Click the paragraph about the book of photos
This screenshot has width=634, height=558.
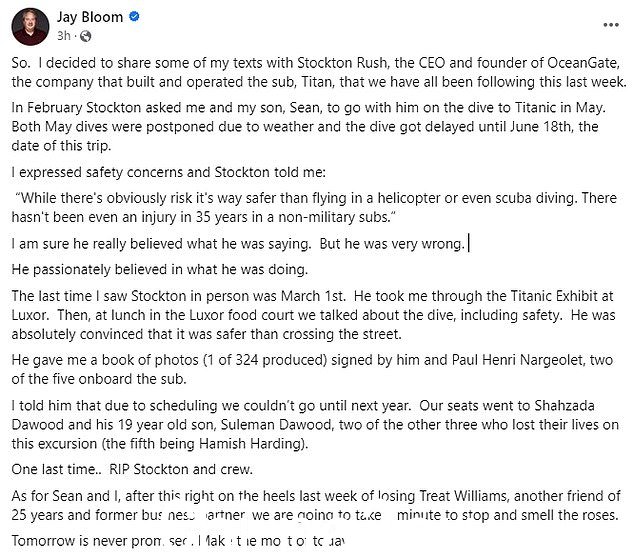tap(312, 369)
